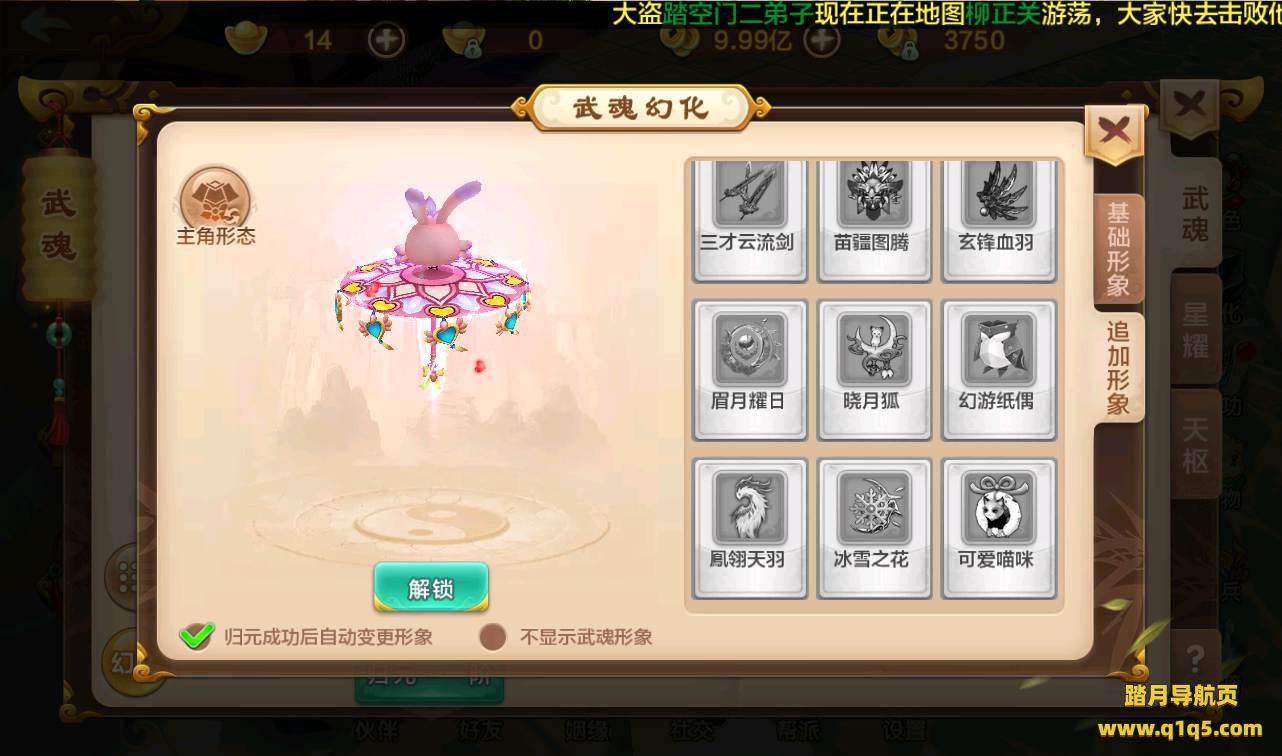This screenshot has width=1282, height=756.
Task: Go to the 星耀 side tab
Action: click(x=1195, y=329)
